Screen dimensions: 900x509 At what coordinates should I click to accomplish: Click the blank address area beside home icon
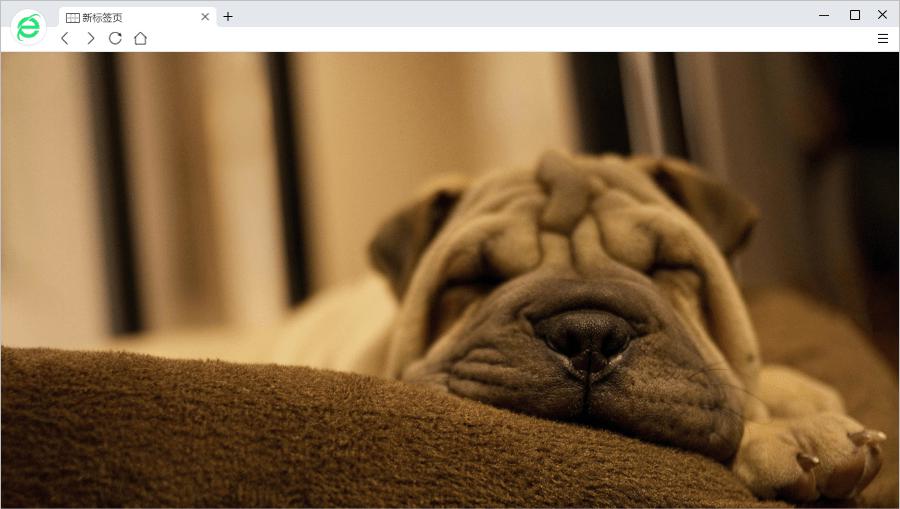500,38
